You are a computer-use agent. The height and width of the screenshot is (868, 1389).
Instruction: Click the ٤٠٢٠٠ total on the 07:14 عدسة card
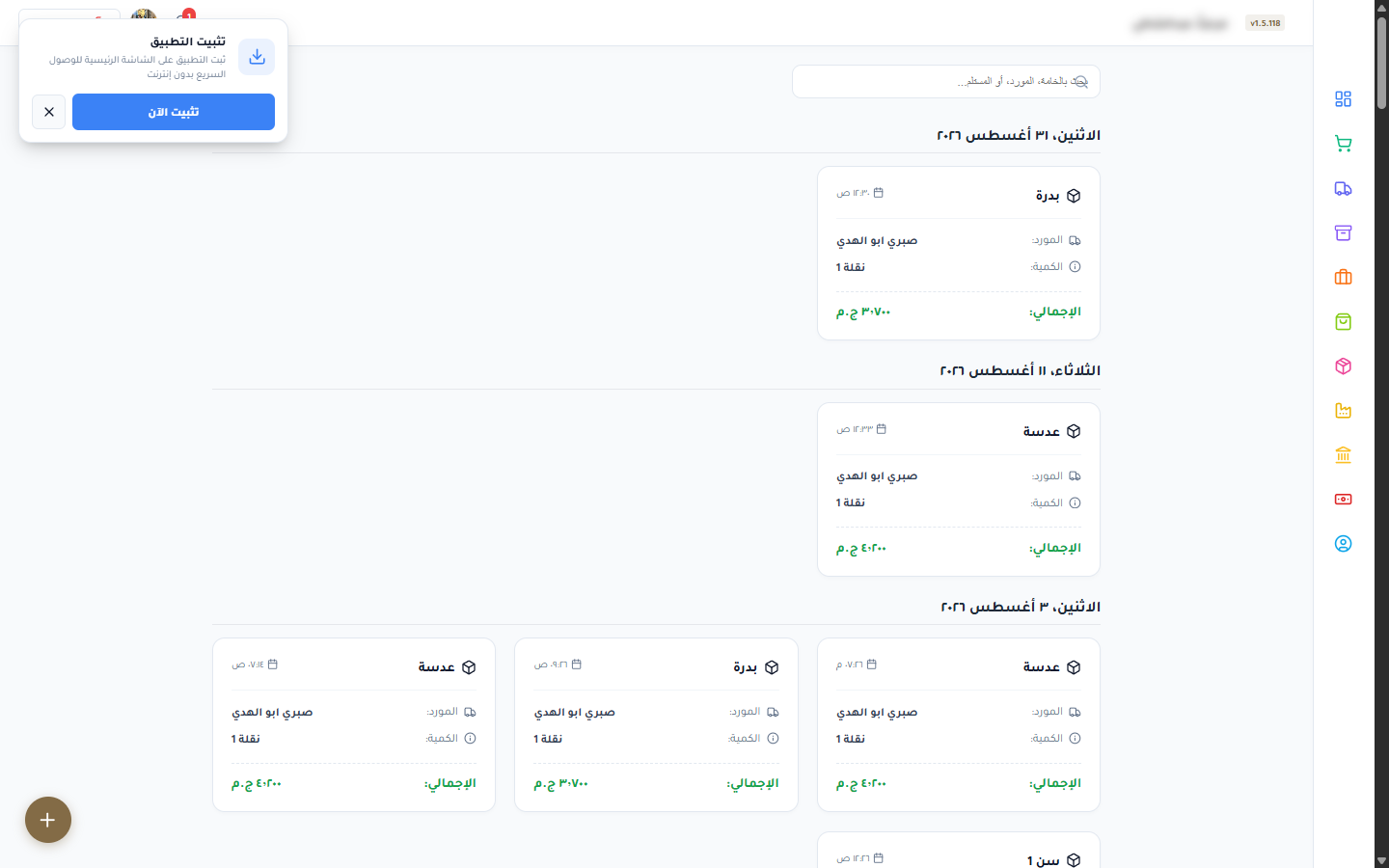coord(257,783)
